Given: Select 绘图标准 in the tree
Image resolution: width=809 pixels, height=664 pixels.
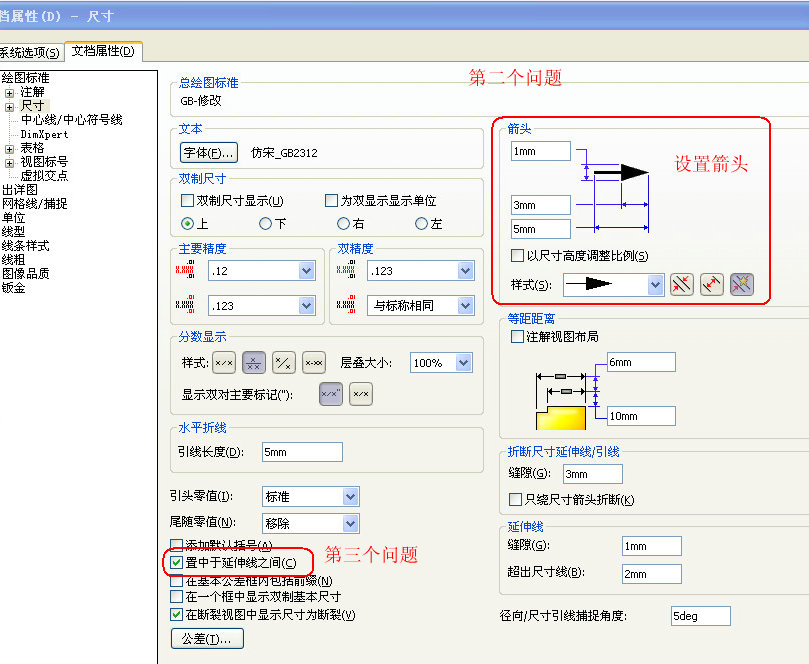Looking at the screenshot, I should pyautogui.click(x=26, y=78).
